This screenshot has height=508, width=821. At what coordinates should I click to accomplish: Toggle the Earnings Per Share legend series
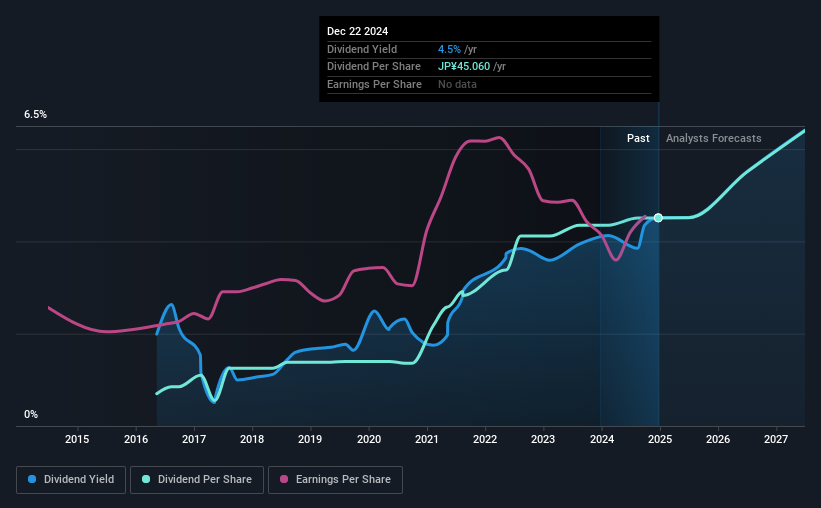tap(335, 480)
